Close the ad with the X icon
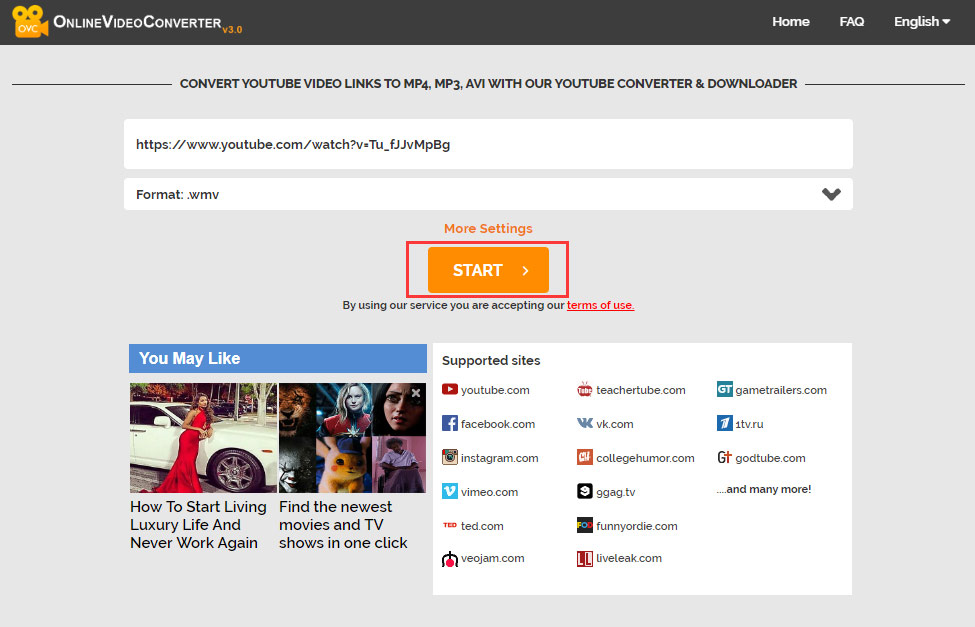 pos(416,393)
